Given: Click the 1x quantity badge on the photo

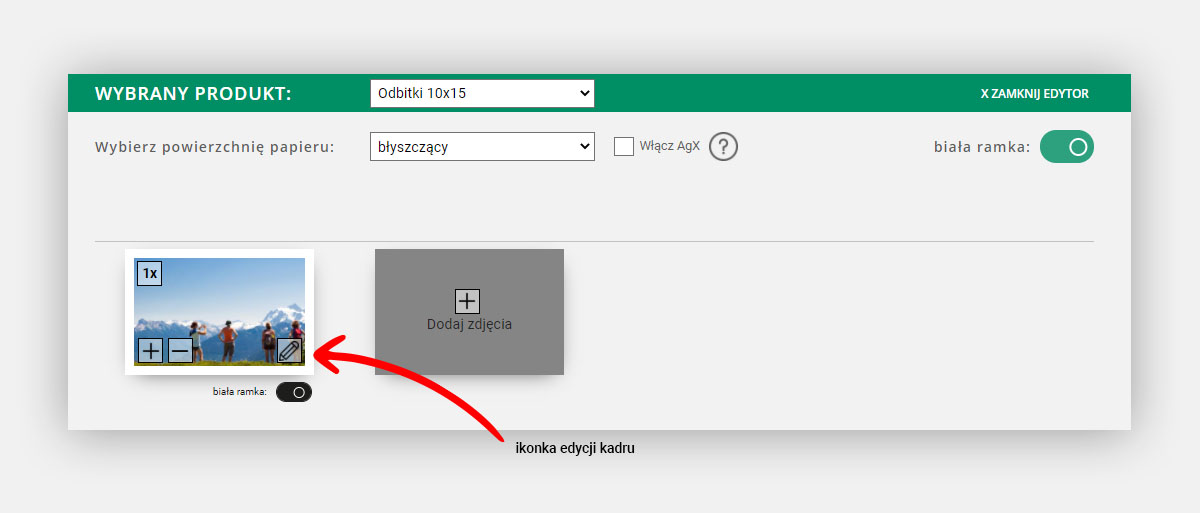Looking at the screenshot, I should [x=149, y=273].
